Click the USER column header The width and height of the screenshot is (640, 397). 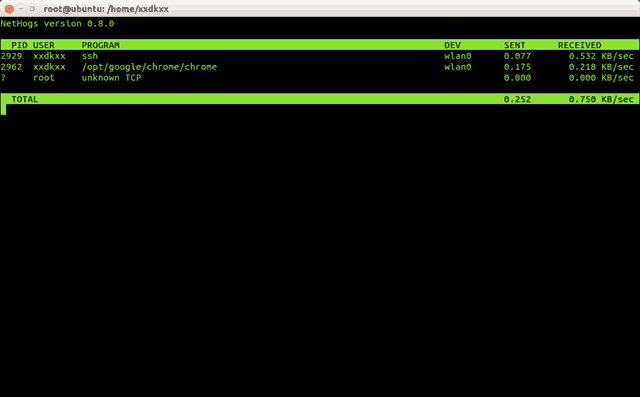click(x=44, y=45)
